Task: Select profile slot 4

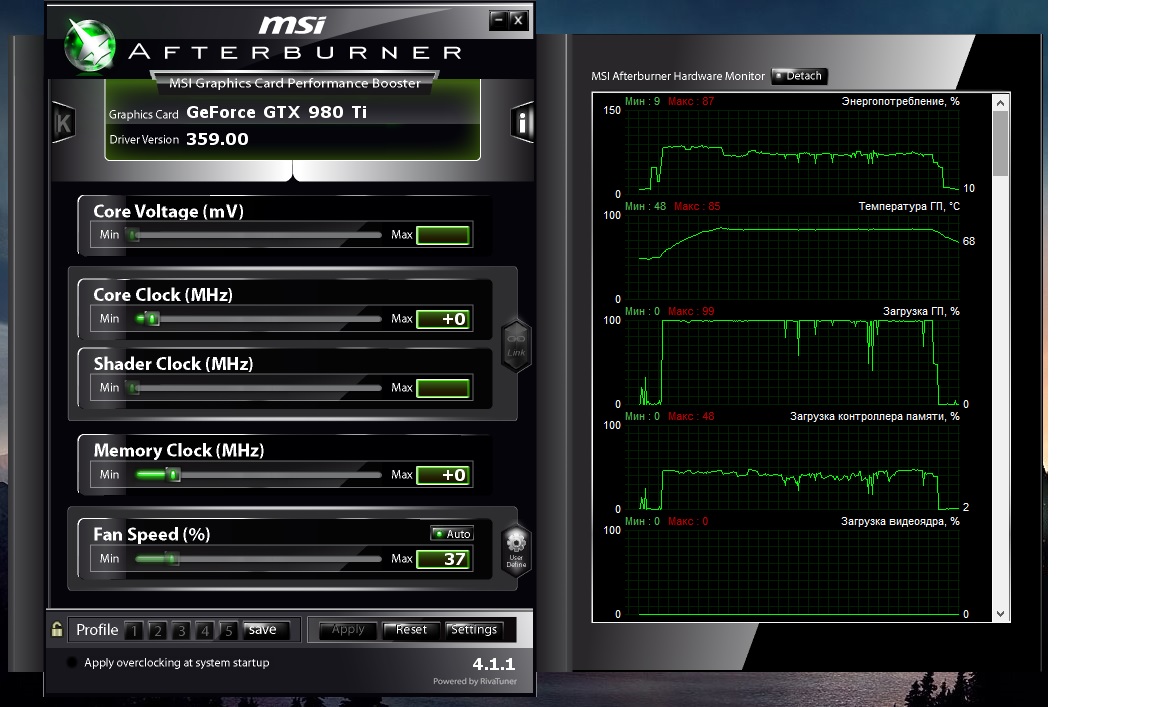Action: 204,631
